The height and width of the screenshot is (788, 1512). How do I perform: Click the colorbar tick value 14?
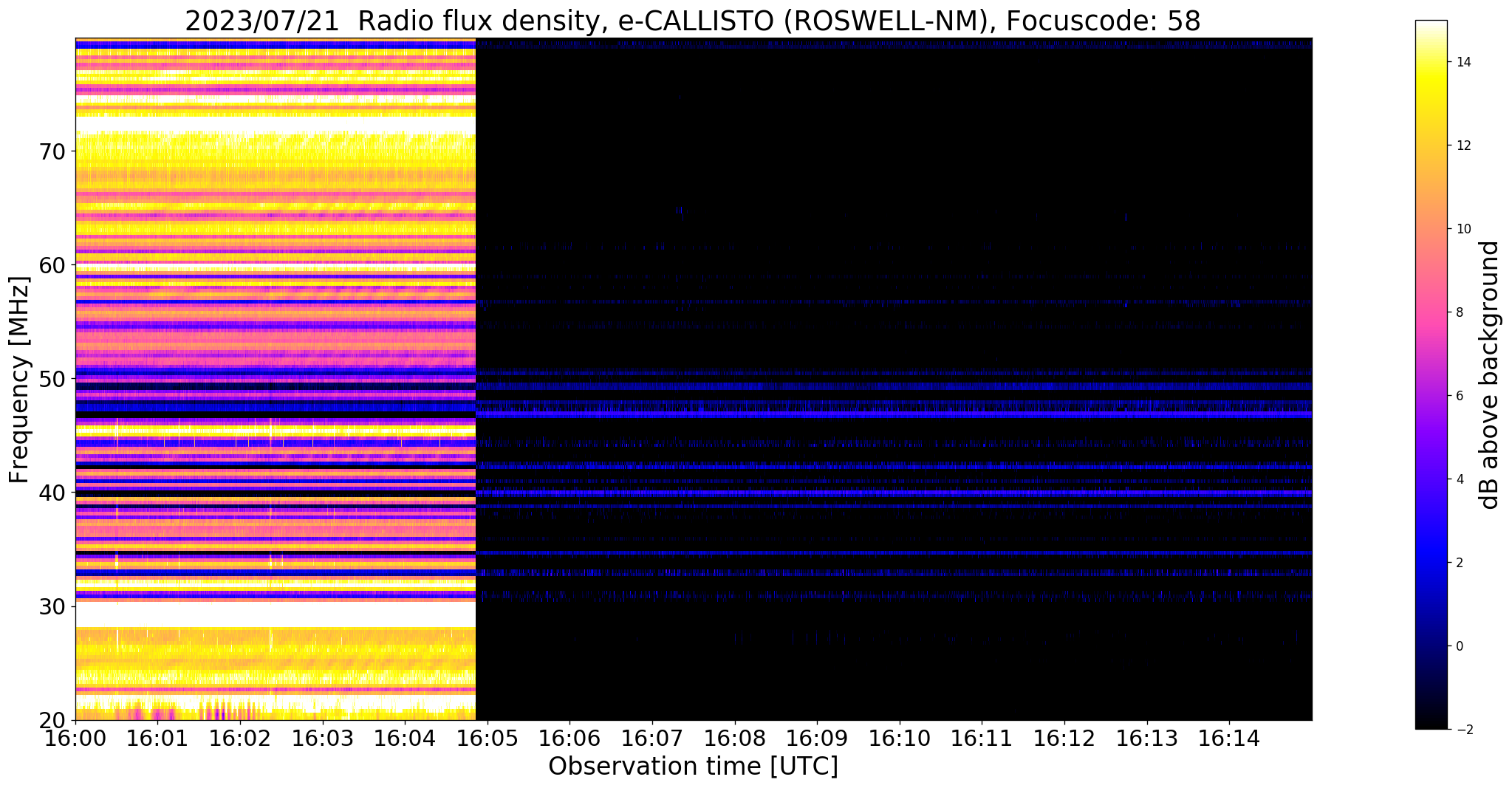[1463, 62]
